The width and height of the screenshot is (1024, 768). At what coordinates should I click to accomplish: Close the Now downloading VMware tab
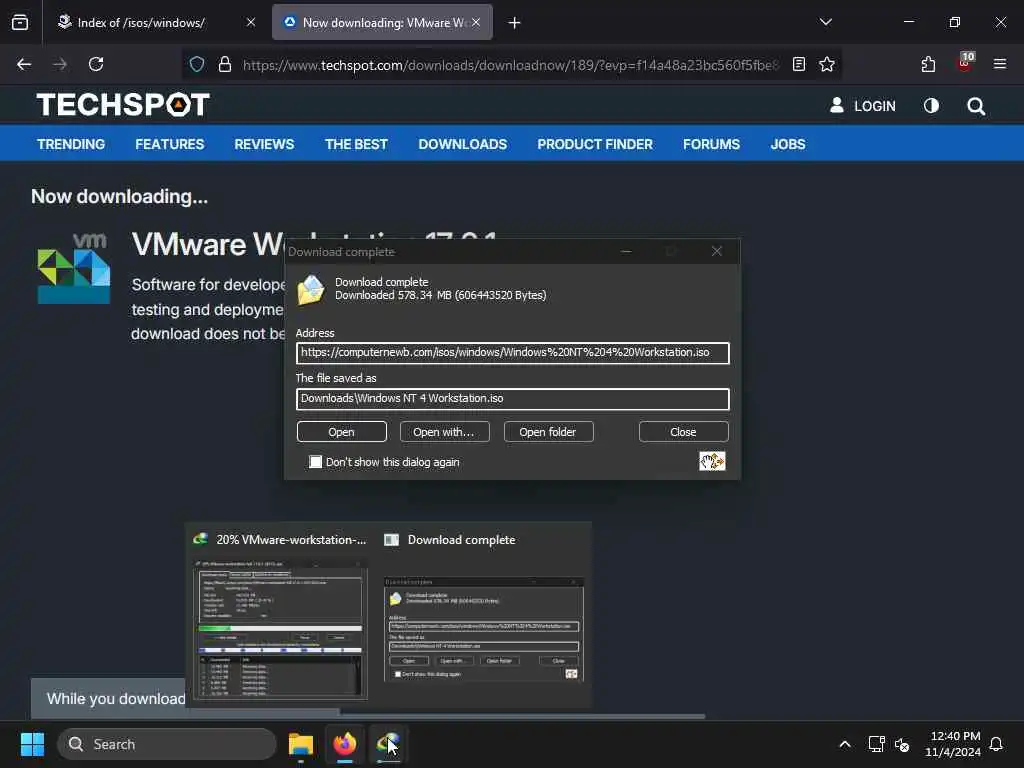pos(476,23)
